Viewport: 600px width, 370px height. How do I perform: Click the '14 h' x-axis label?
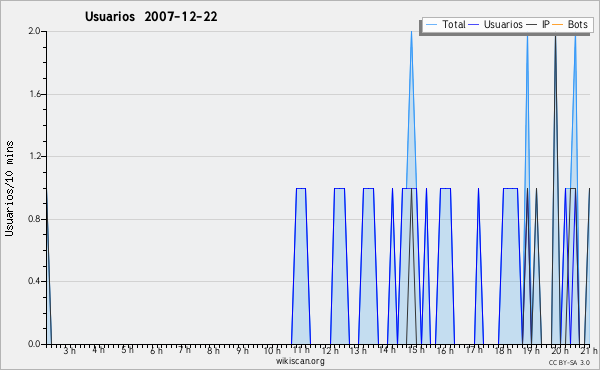387,350
